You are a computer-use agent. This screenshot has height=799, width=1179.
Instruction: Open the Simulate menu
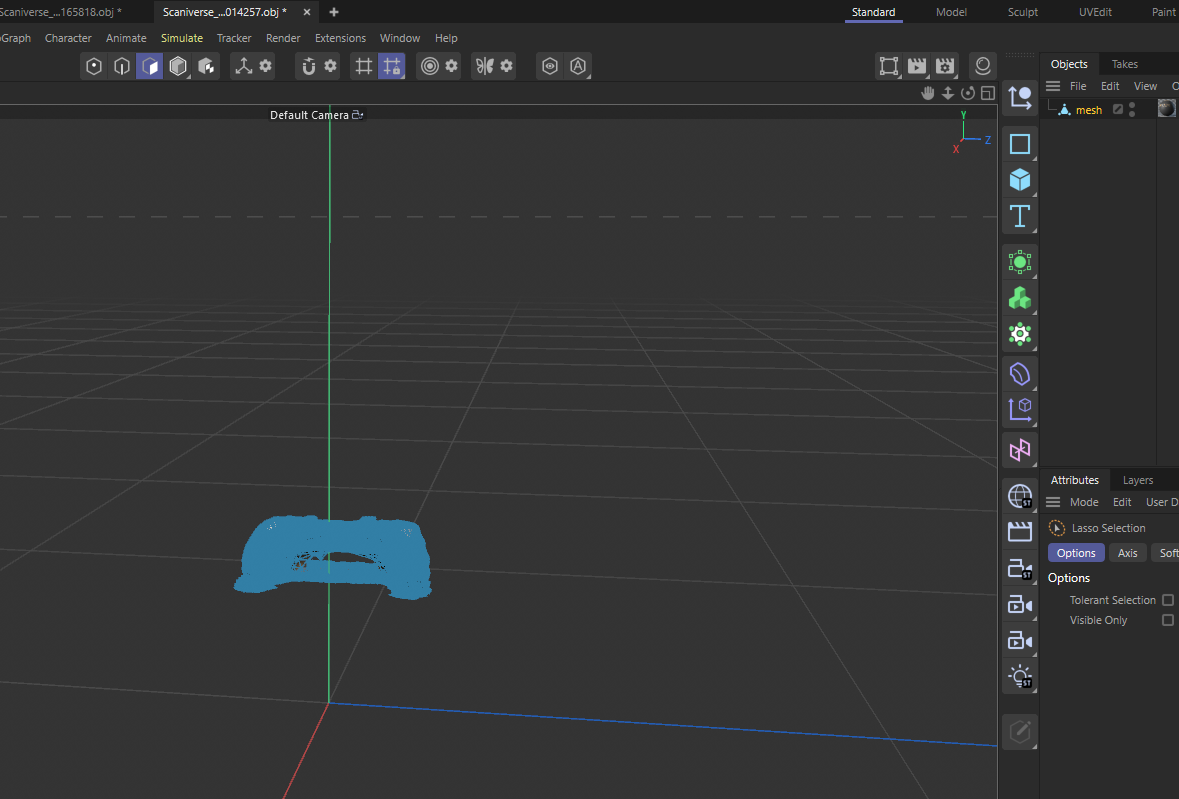[182, 37]
